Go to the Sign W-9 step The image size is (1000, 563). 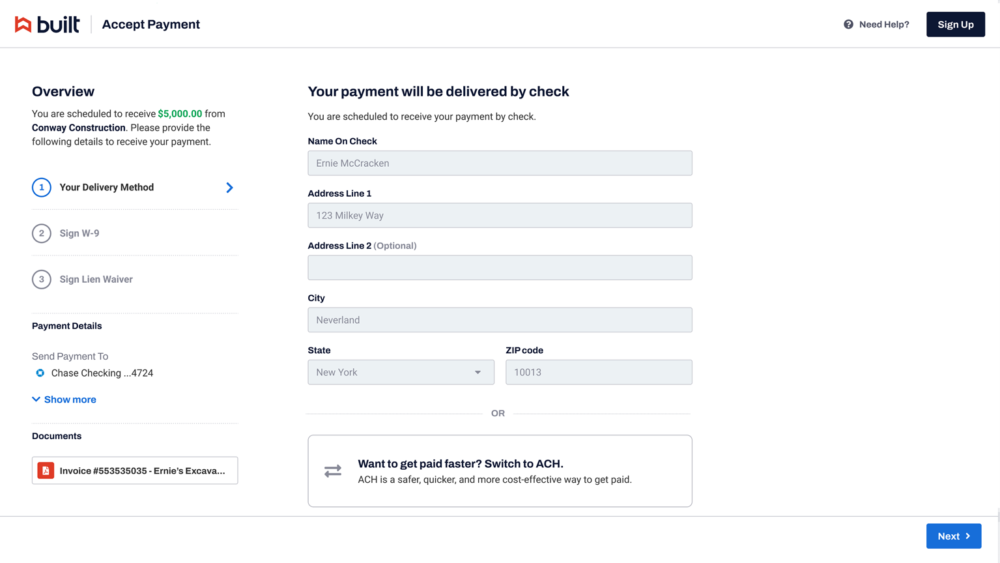pyautogui.click(x=79, y=233)
